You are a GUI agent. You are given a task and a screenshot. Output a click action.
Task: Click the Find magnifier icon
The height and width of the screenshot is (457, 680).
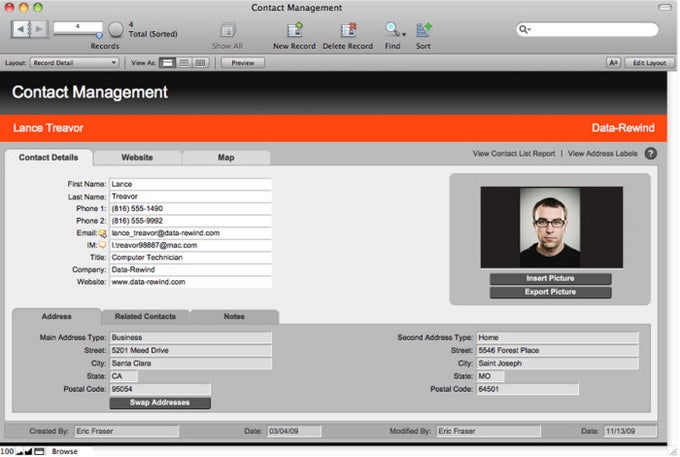point(392,30)
